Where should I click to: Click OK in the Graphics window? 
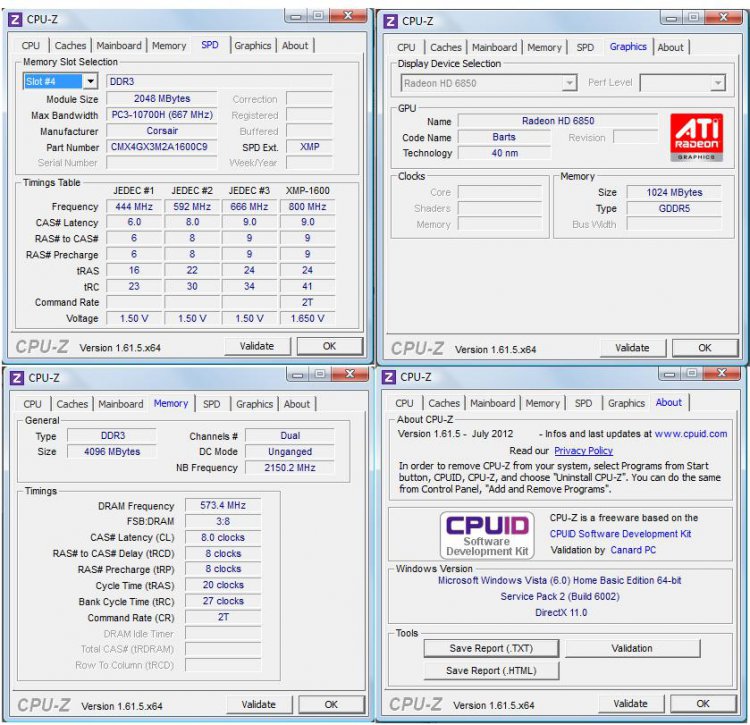(705, 348)
